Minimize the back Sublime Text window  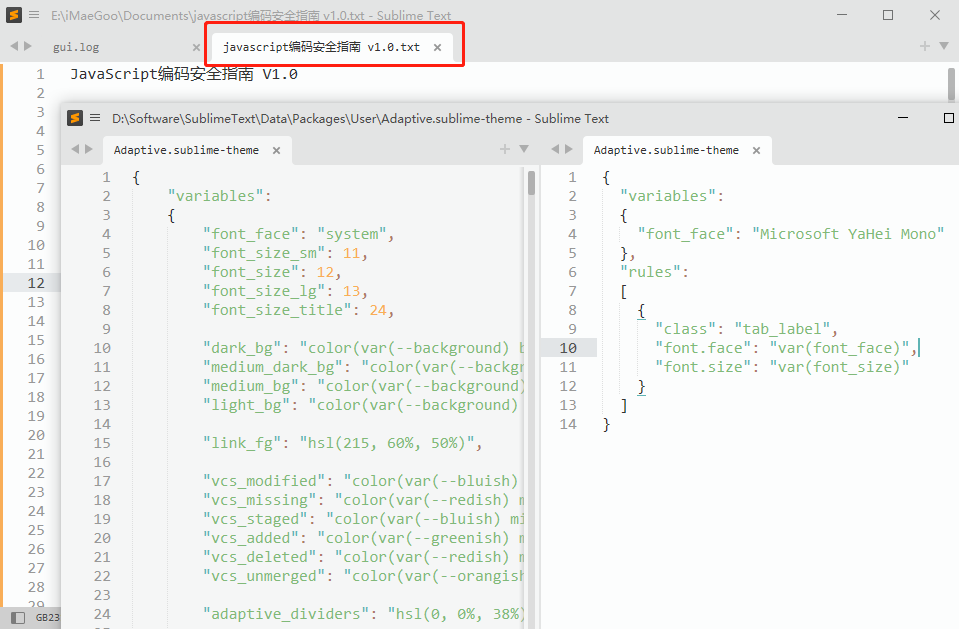[842, 15]
